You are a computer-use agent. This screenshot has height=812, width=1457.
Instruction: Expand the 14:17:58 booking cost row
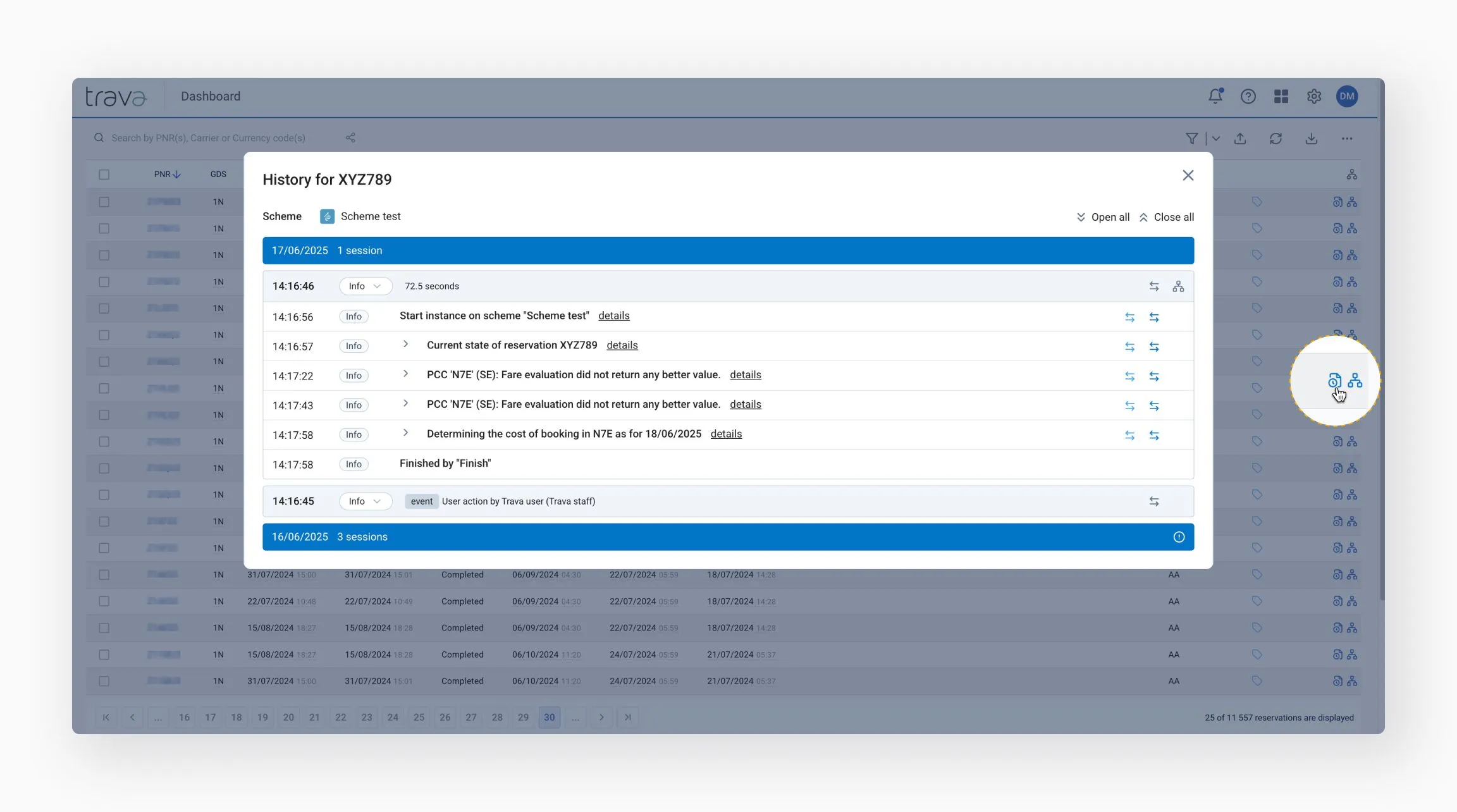pos(405,433)
